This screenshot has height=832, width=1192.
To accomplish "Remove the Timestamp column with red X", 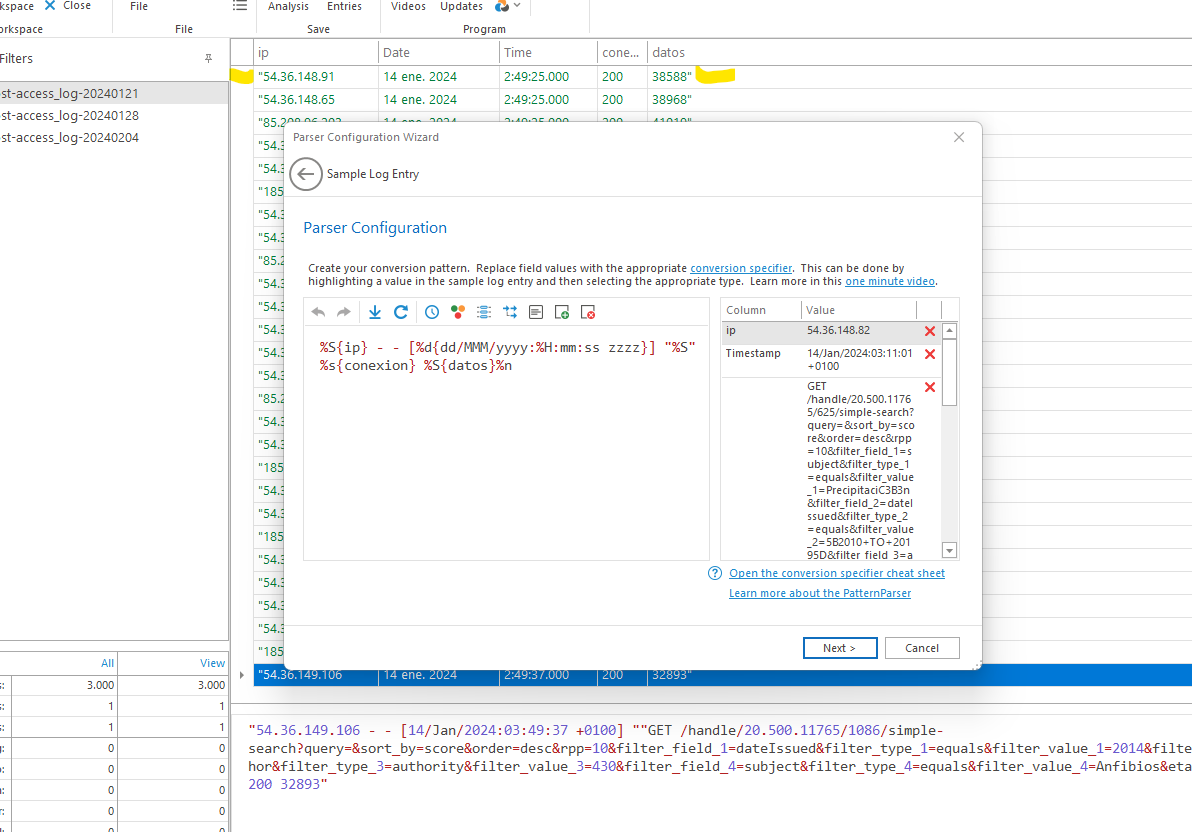I will pyautogui.click(x=930, y=354).
